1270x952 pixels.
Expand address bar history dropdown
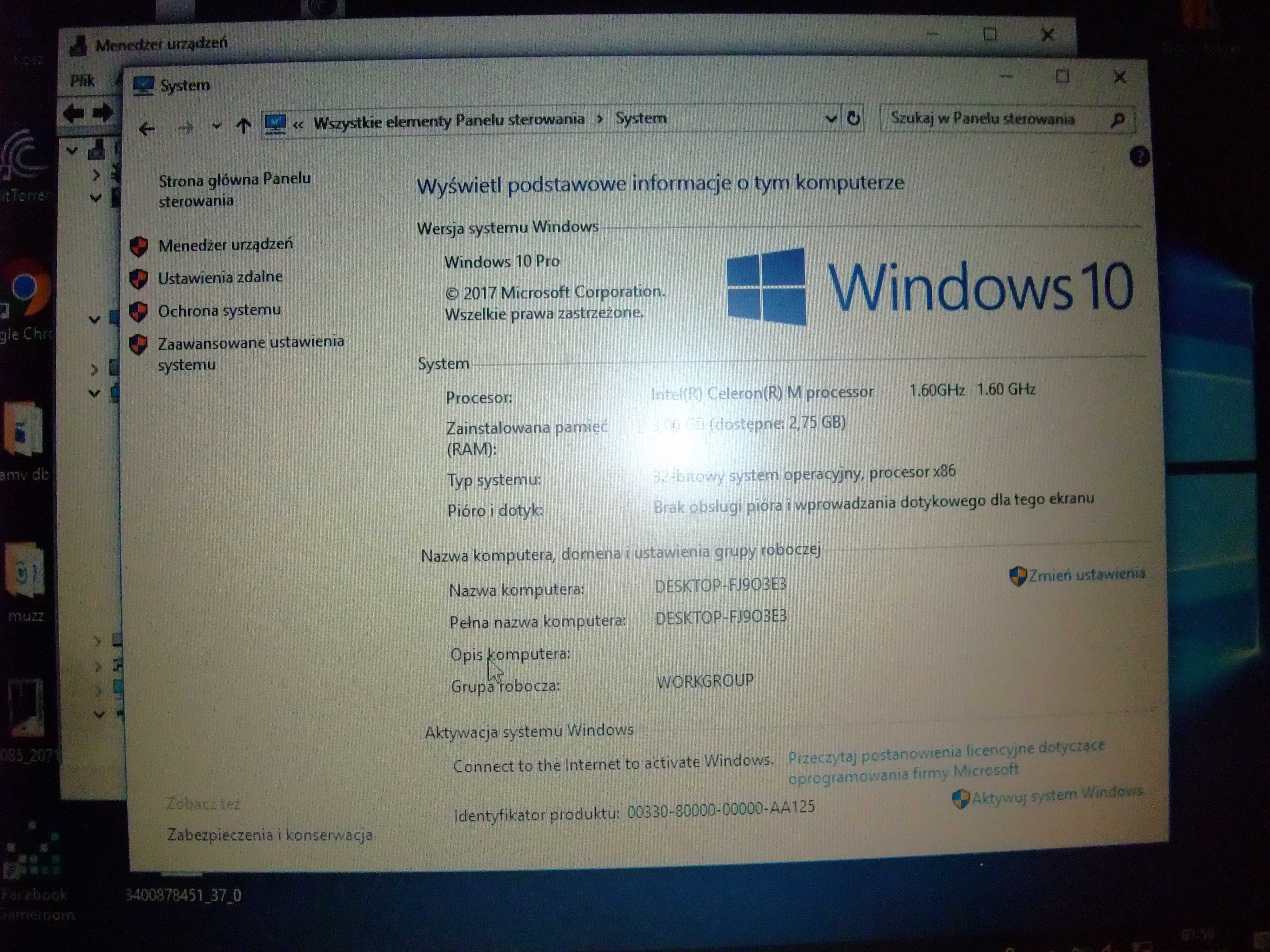coord(830,119)
